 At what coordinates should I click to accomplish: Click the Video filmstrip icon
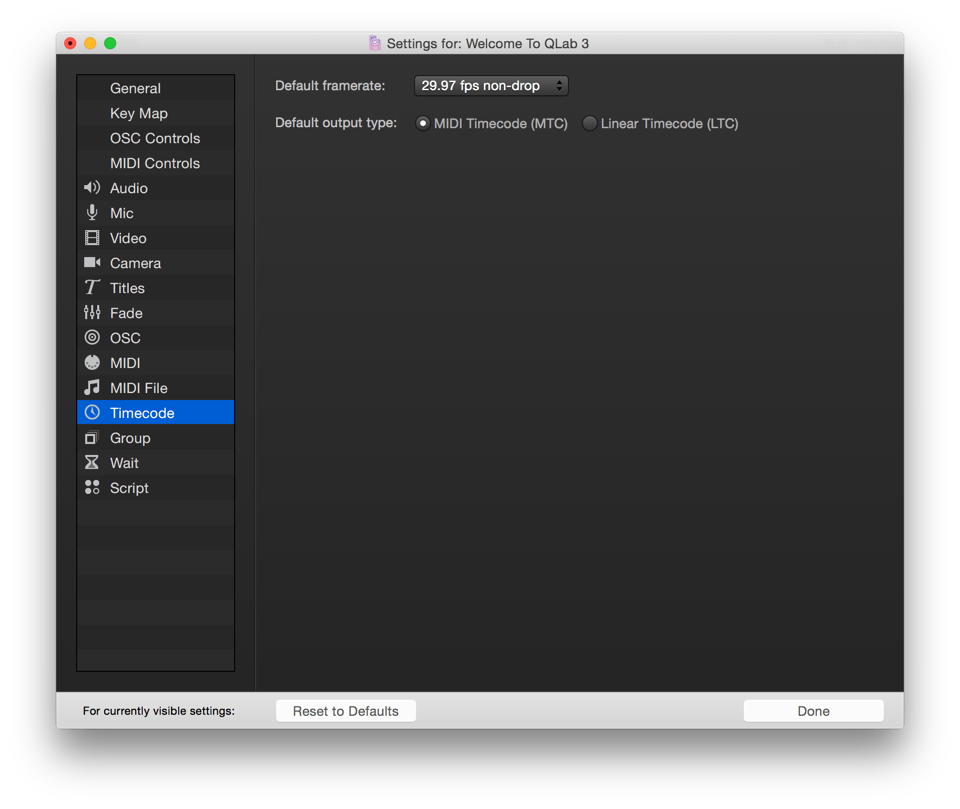(92, 238)
